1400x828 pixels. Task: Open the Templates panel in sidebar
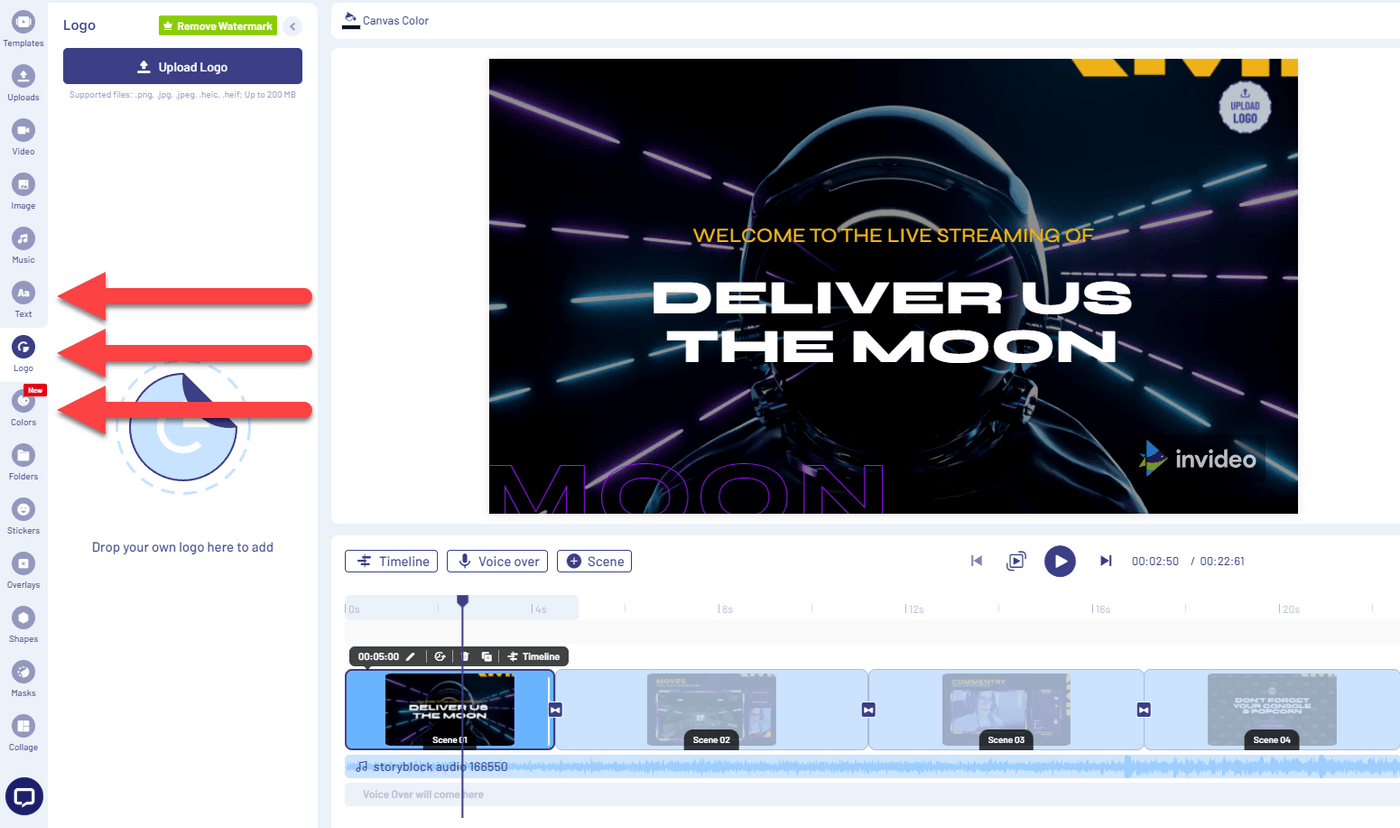(x=23, y=28)
